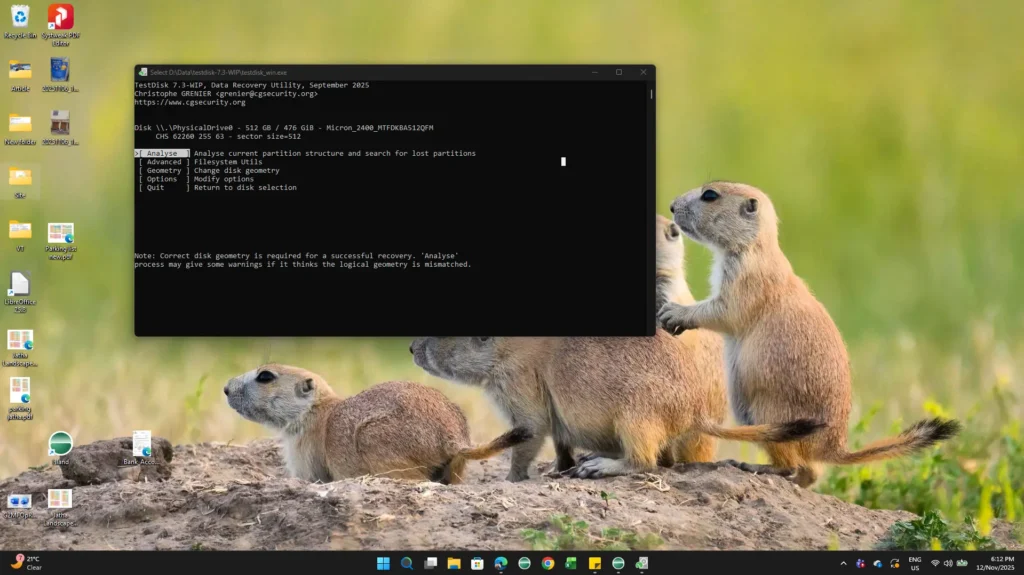Click the taskbar Search icon

(407, 563)
